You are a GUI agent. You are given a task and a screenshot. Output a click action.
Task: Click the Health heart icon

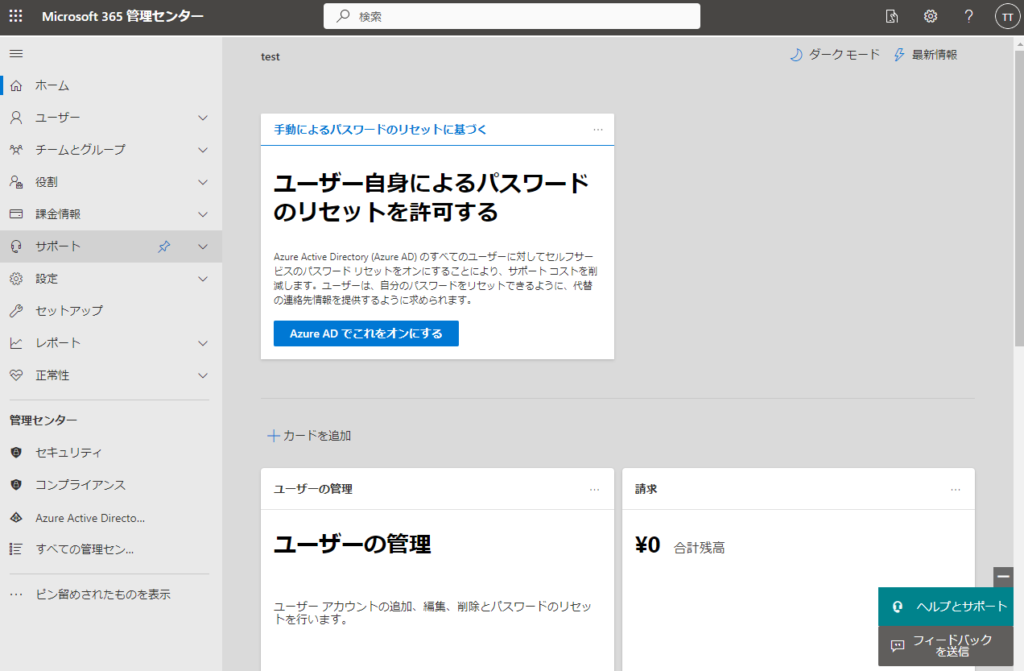[x=16, y=375]
